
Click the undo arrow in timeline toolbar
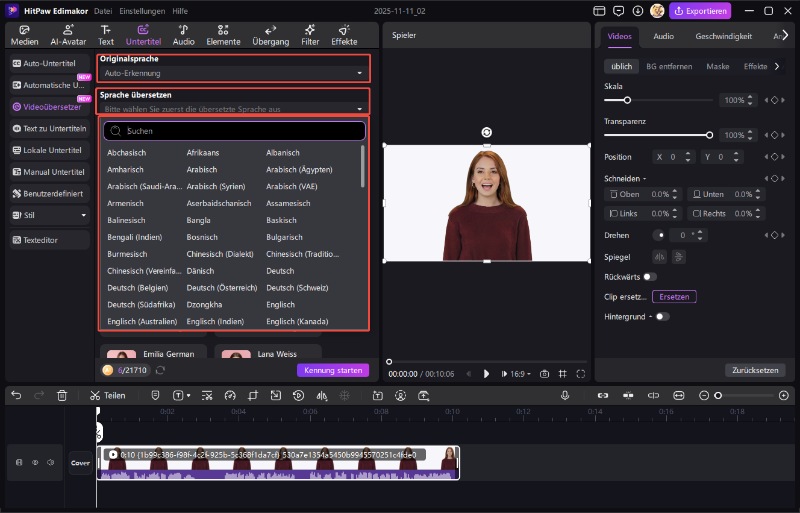pyautogui.click(x=16, y=395)
